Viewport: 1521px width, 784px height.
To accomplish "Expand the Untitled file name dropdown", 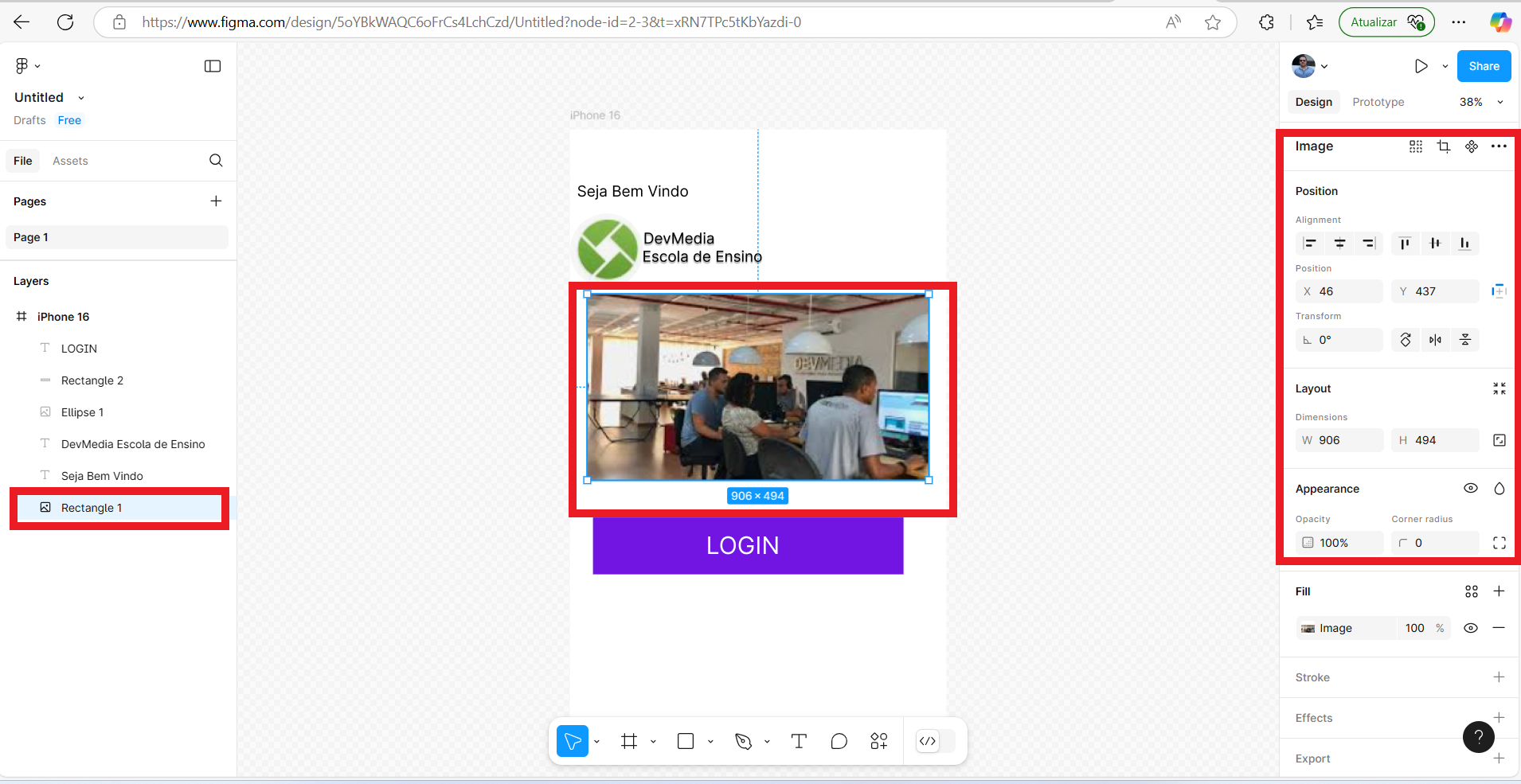I will (x=81, y=98).
